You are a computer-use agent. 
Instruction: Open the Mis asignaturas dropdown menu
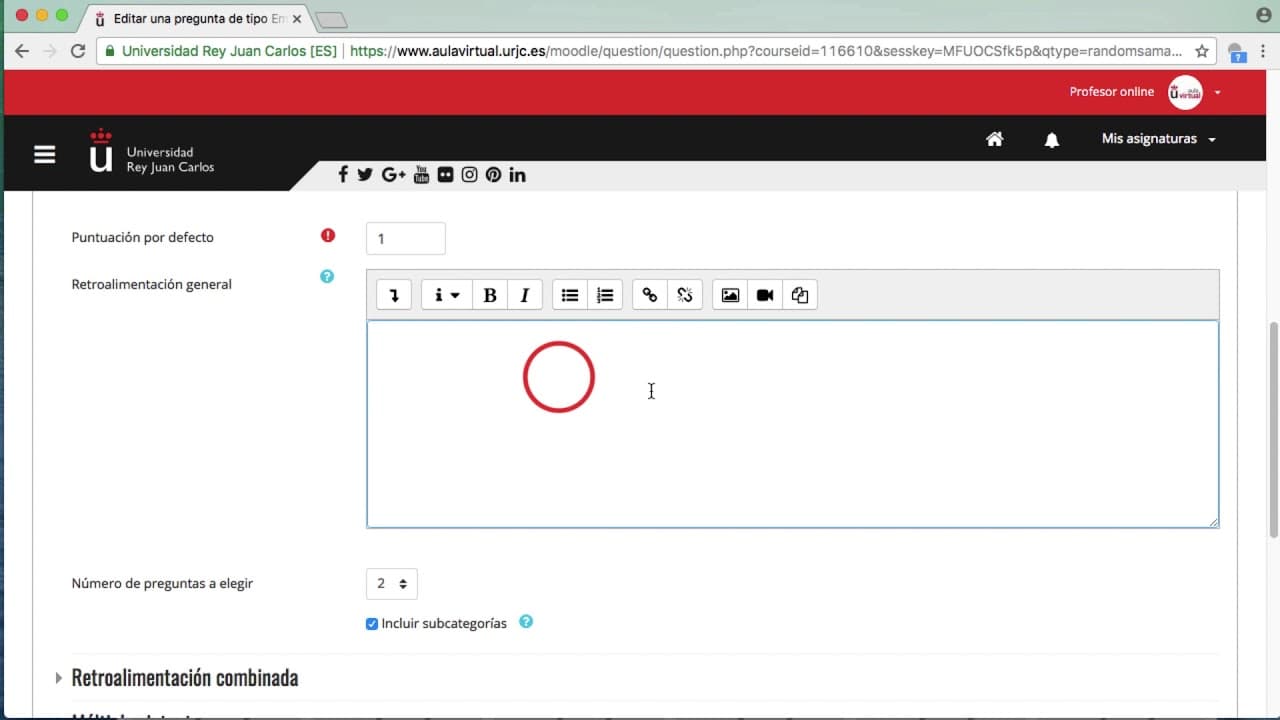tap(1158, 139)
